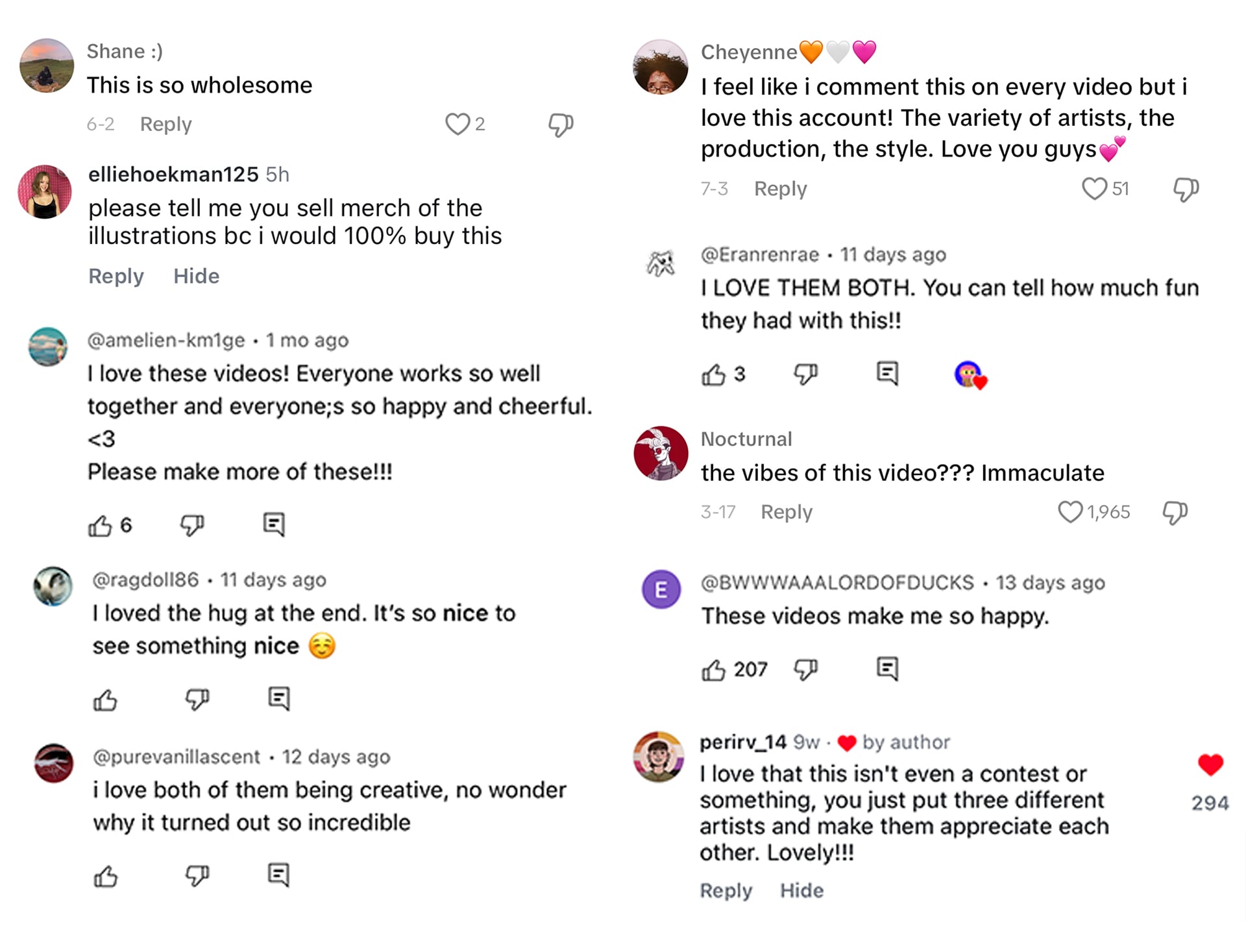Viewport: 1246px width, 952px height.
Task: Reply to Nocturnal's comment
Action: [x=787, y=511]
